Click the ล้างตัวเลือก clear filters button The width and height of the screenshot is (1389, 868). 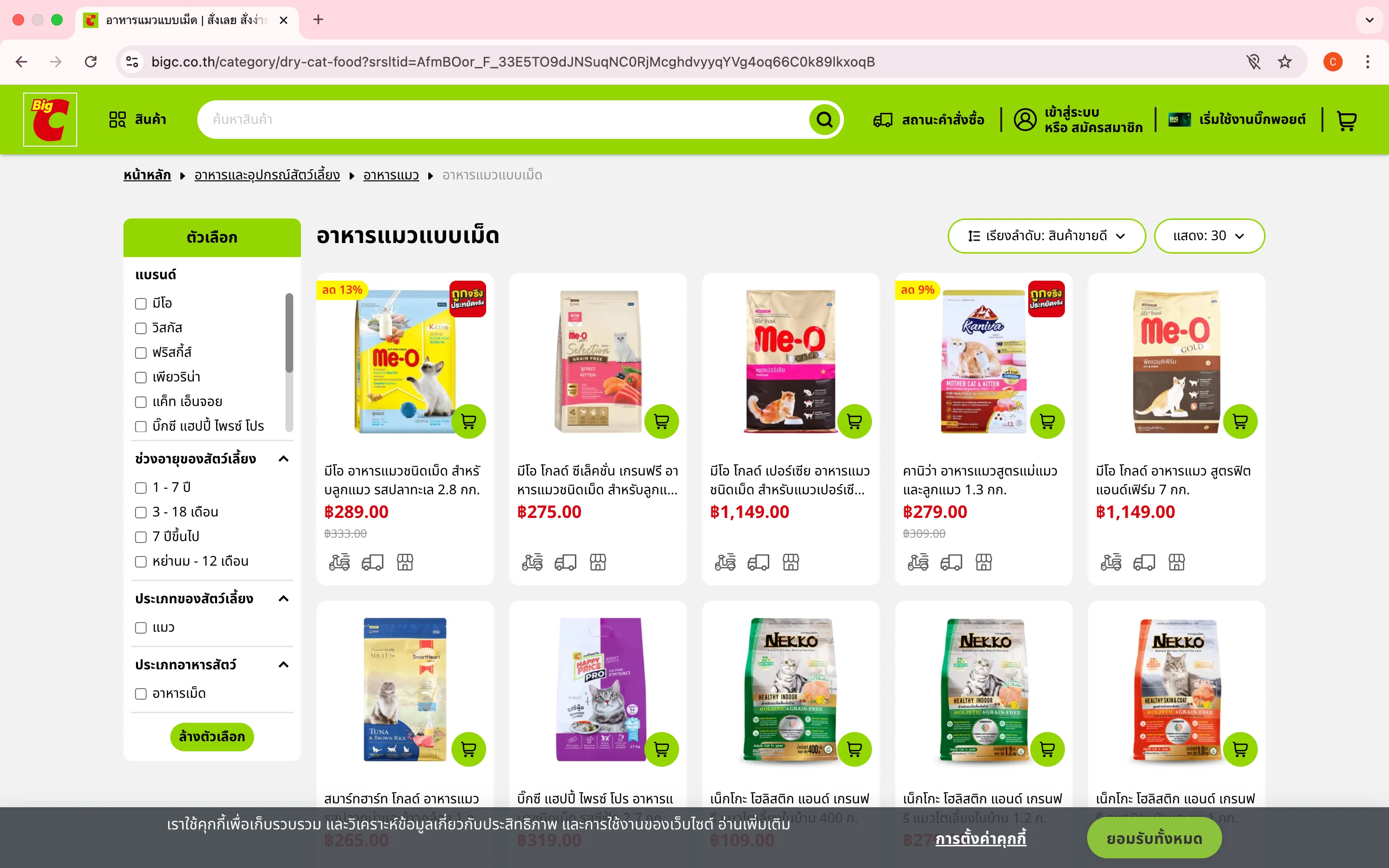click(x=212, y=736)
